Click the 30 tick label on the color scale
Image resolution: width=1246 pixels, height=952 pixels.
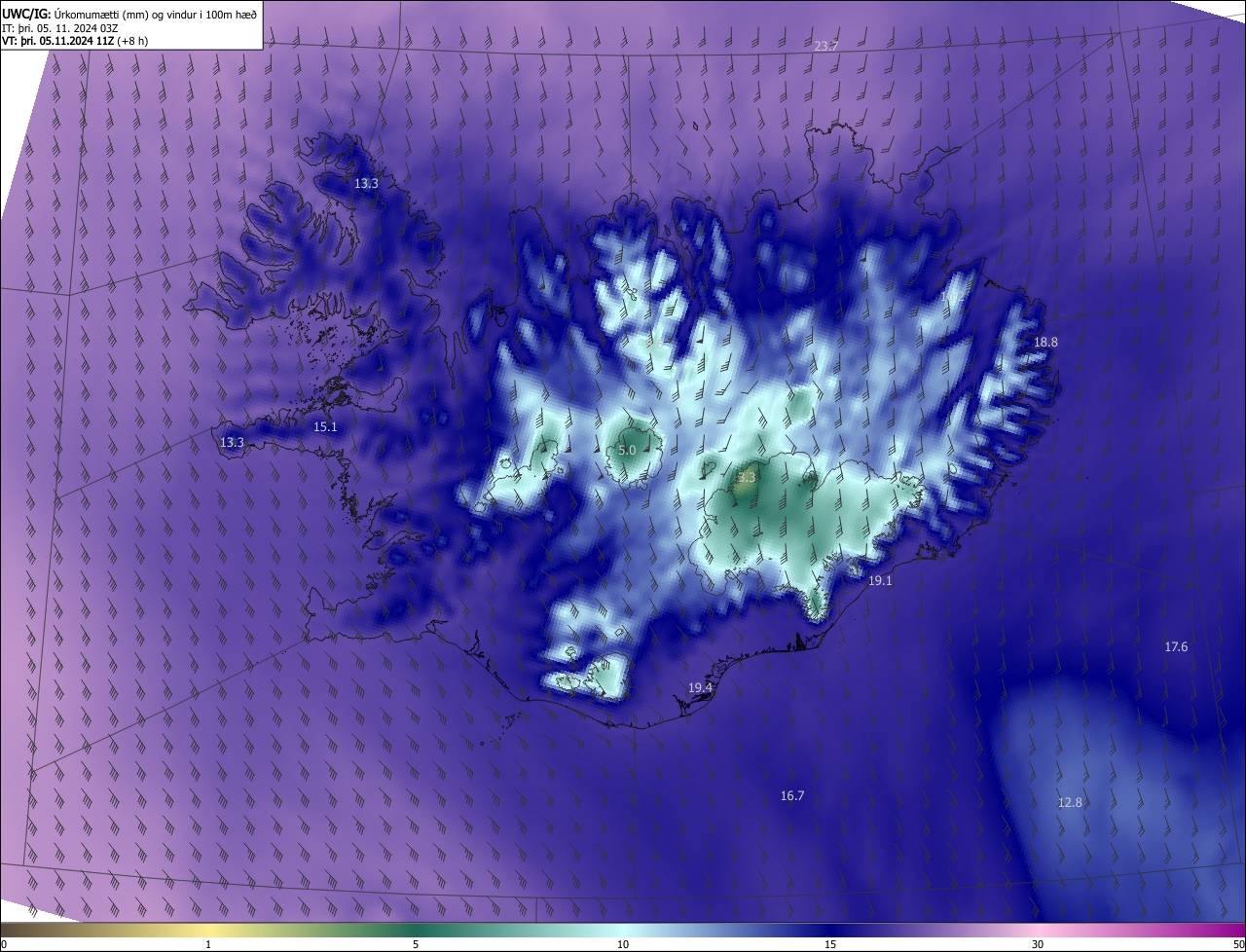pyautogui.click(x=1038, y=944)
